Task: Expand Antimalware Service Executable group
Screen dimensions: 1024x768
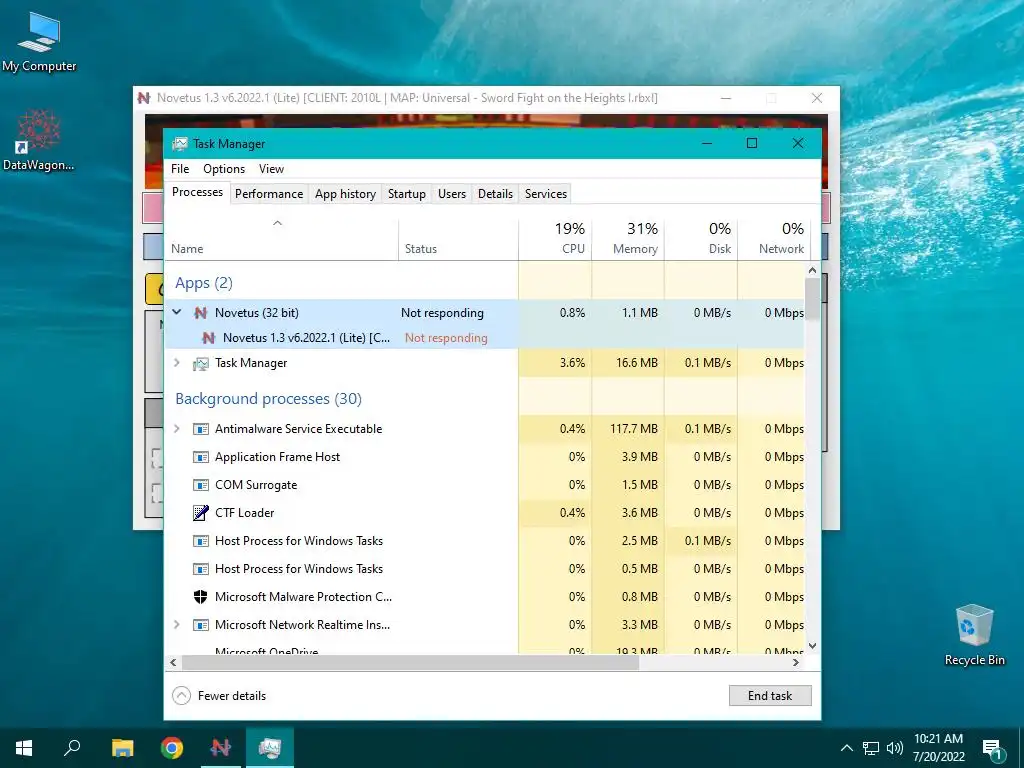Action: (x=176, y=428)
